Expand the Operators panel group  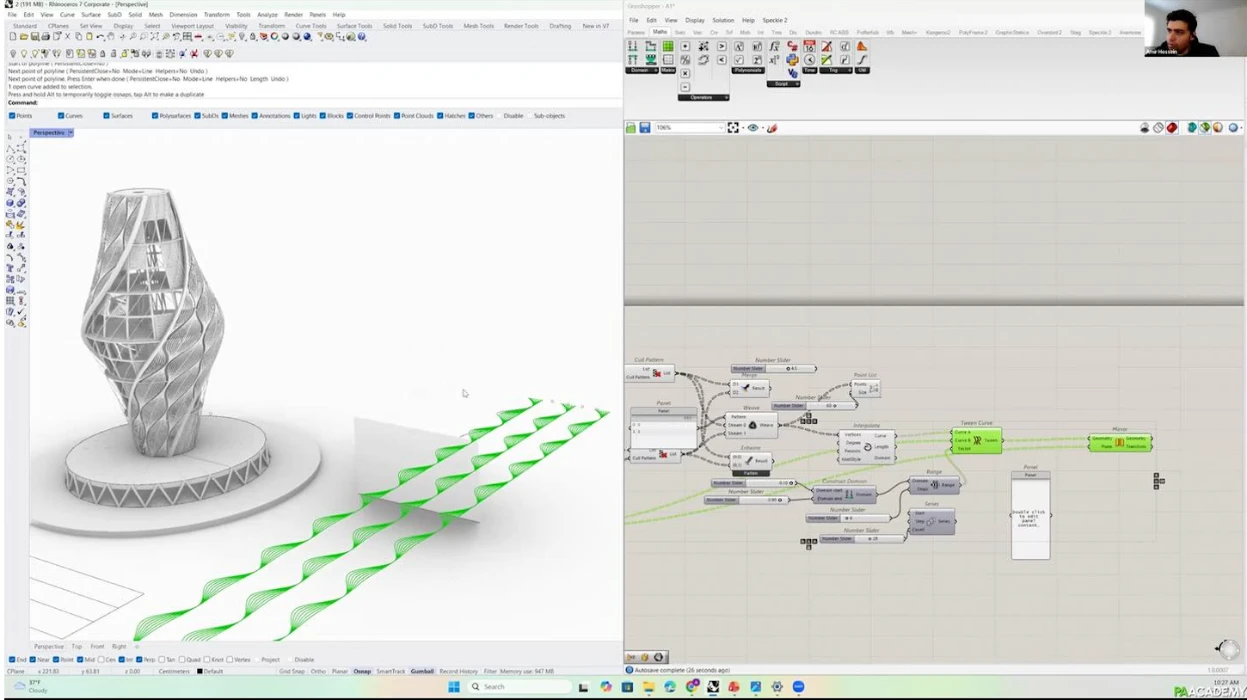(x=703, y=97)
